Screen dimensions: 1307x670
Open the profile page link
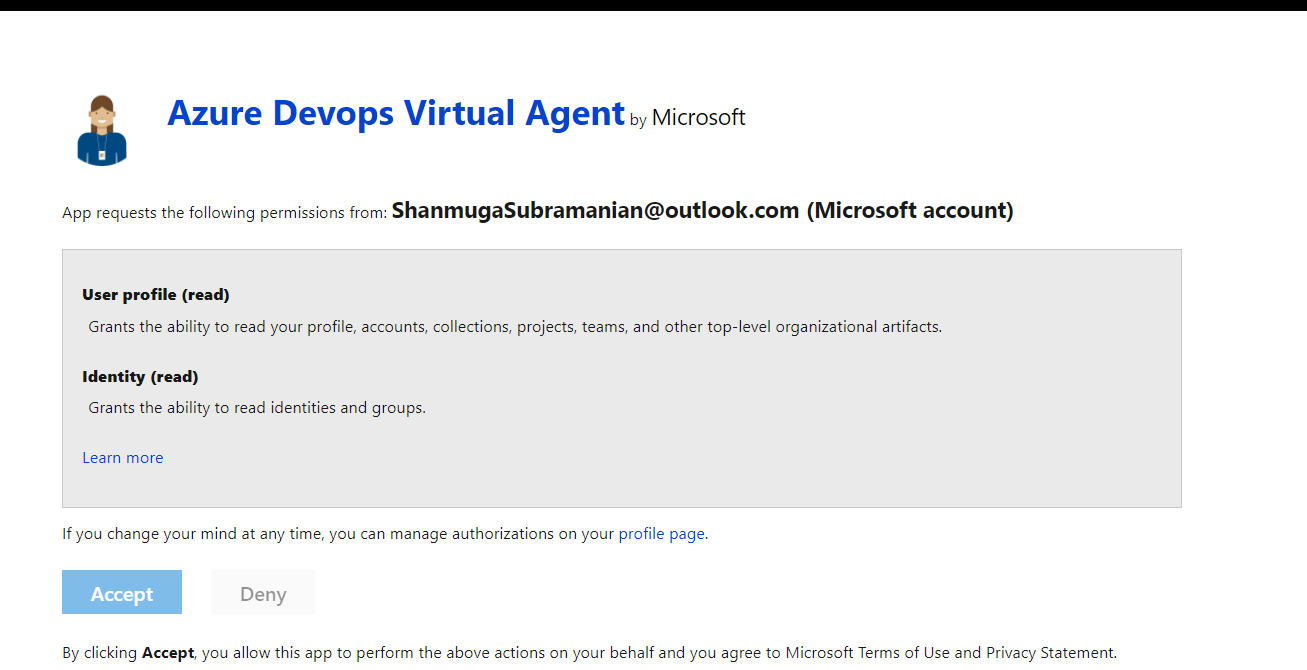pos(662,534)
